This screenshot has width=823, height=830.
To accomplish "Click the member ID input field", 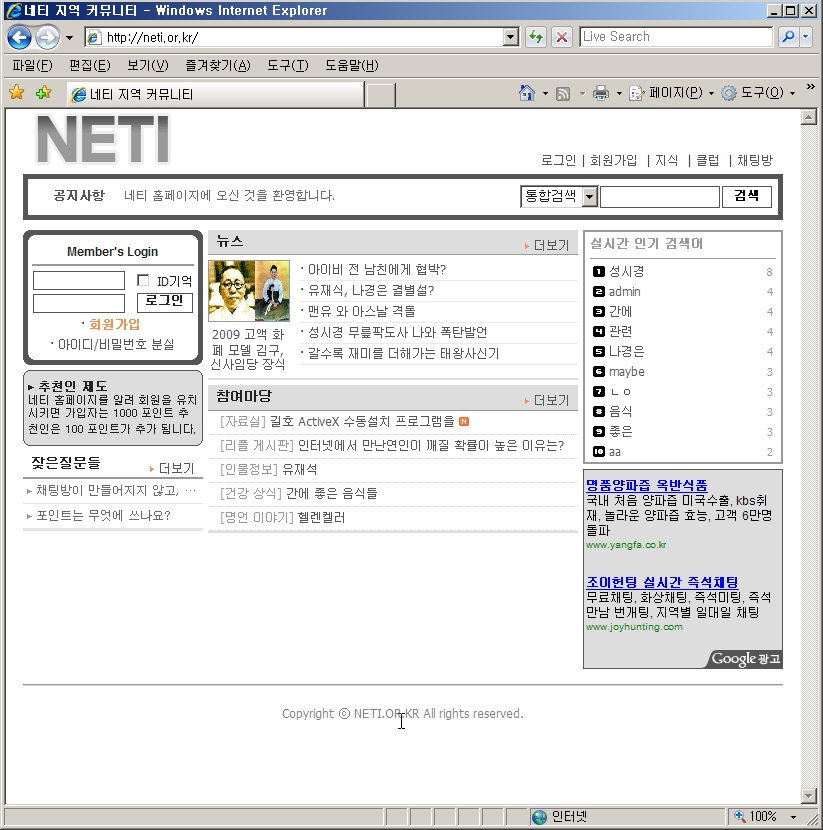I will click(x=79, y=280).
